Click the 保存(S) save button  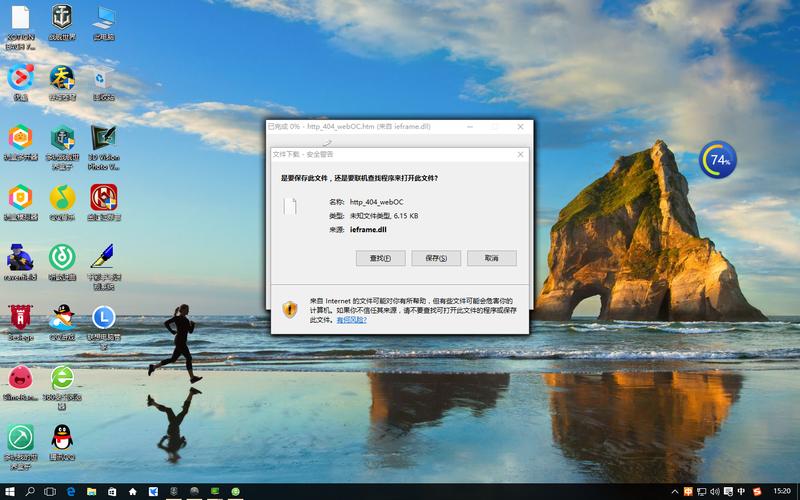pyautogui.click(x=436, y=258)
